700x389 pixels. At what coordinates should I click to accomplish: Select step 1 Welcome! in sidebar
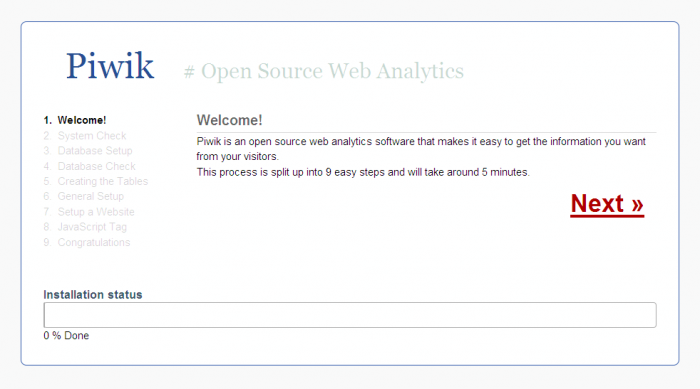(75, 120)
